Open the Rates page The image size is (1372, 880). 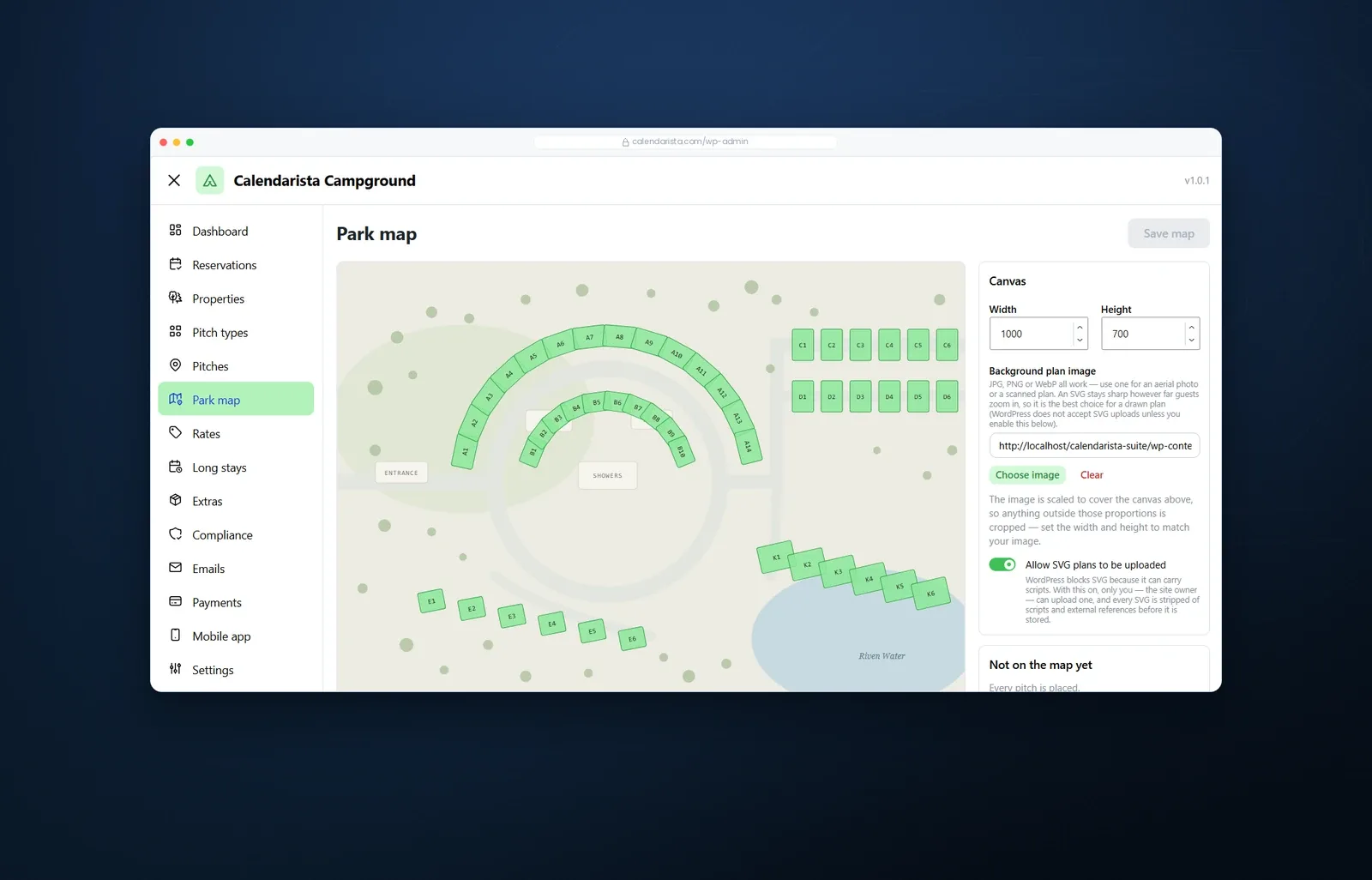(x=236, y=433)
